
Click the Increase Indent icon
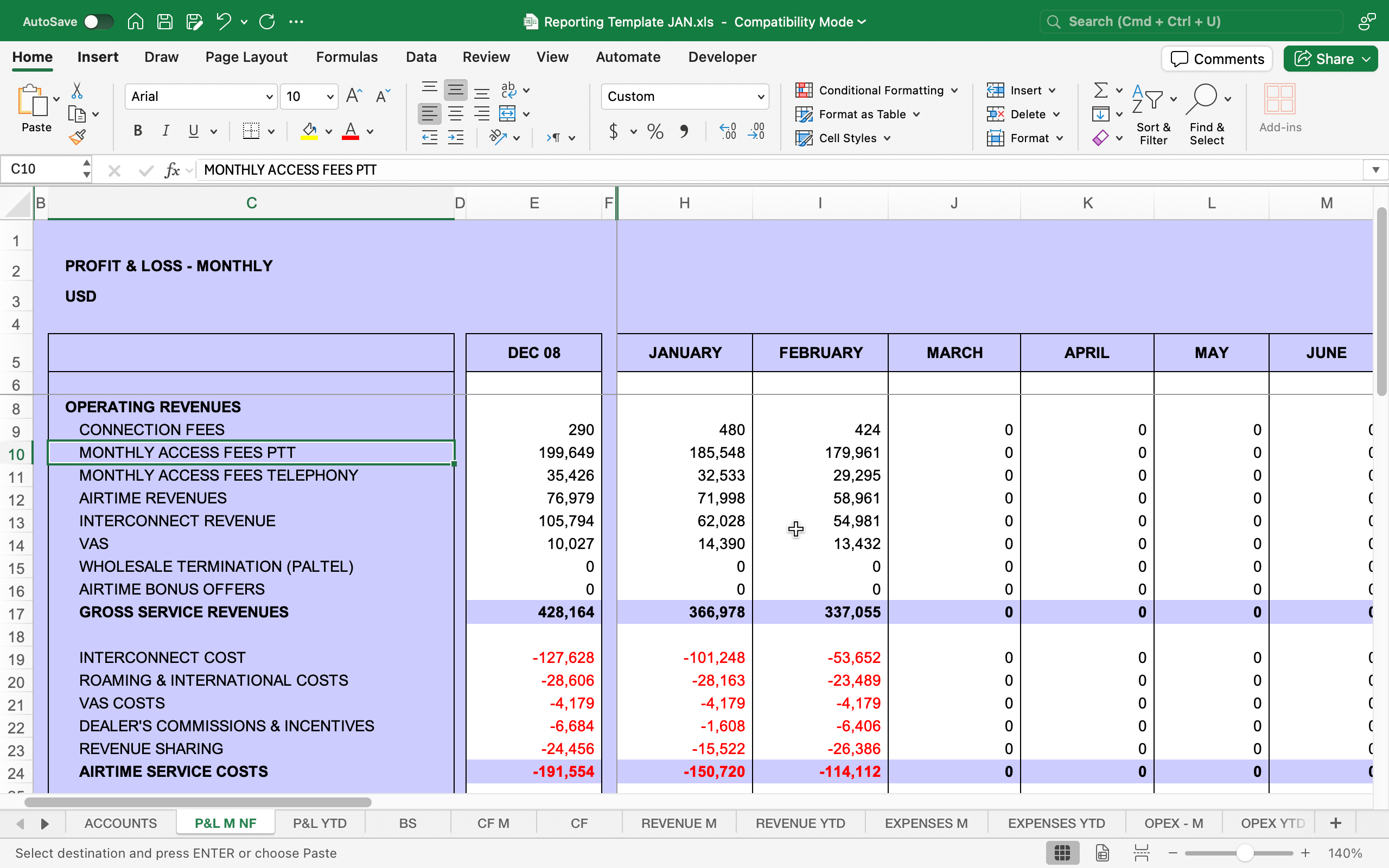pyautogui.click(x=456, y=137)
